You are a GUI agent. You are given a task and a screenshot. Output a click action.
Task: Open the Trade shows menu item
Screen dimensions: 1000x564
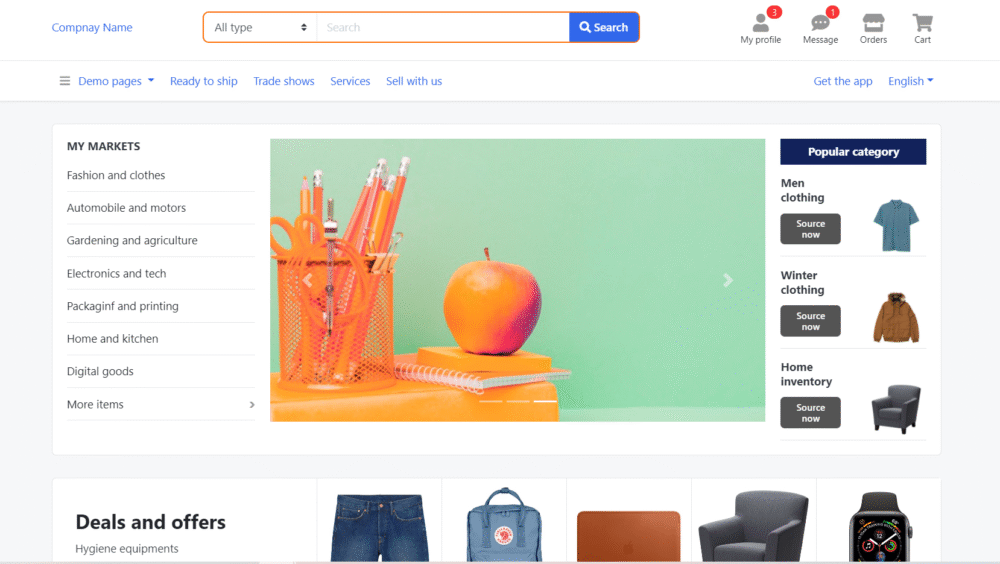284,81
